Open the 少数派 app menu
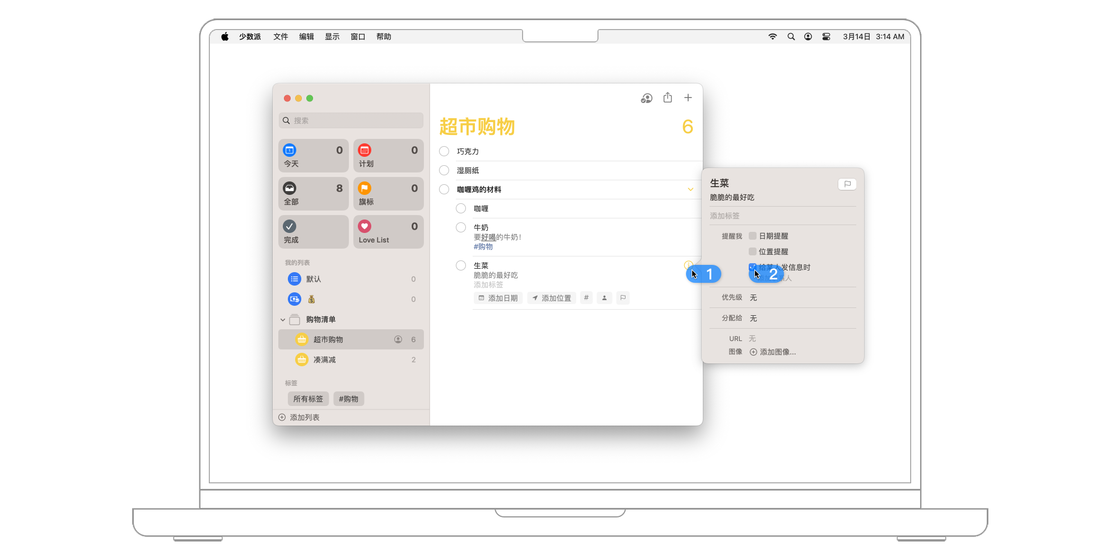Image resolution: width=1120 pixels, height=560 pixels. pyautogui.click(x=250, y=36)
